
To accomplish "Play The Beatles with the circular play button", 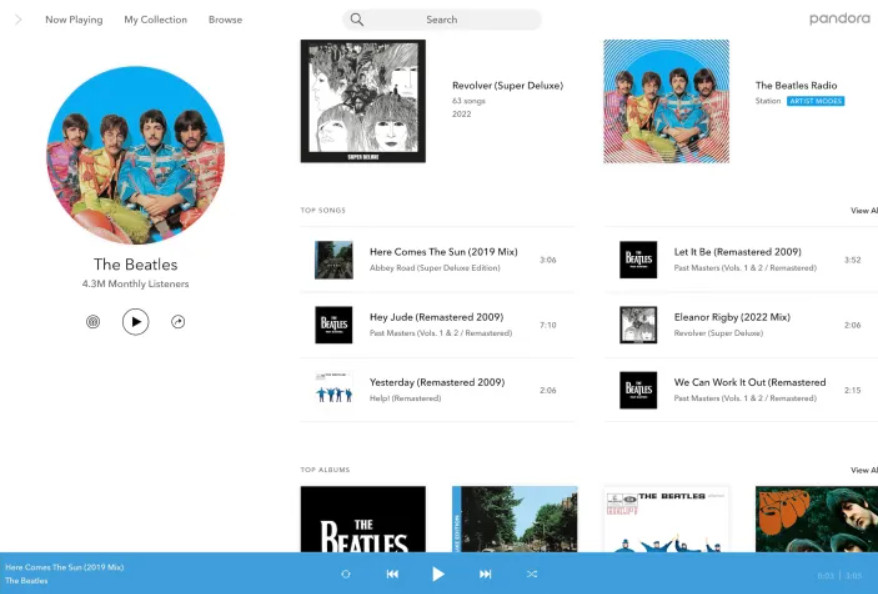I will click(x=136, y=322).
